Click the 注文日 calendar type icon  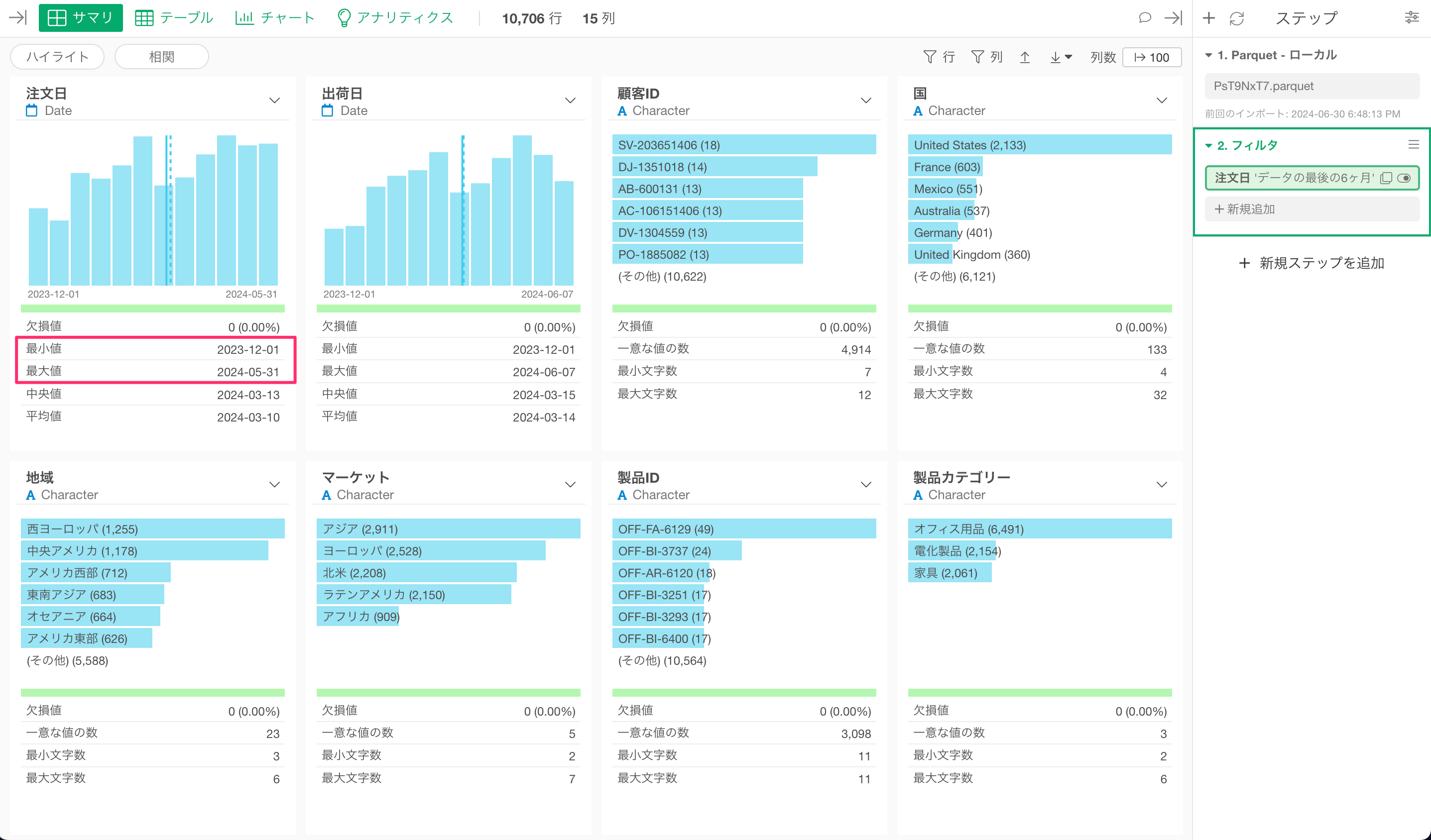pyautogui.click(x=32, y=110)
